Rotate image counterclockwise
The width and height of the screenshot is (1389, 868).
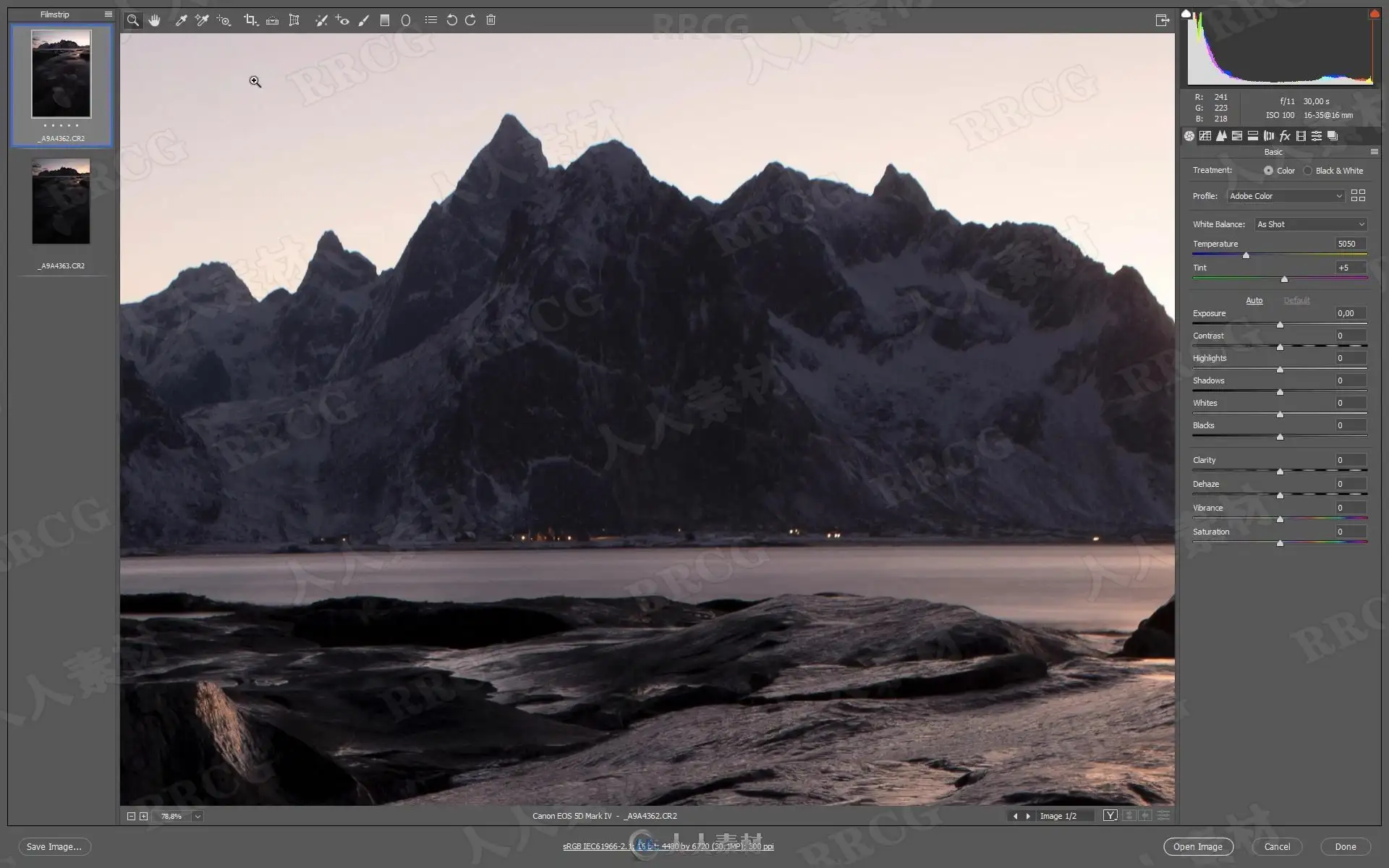click(x=451, y=20)
